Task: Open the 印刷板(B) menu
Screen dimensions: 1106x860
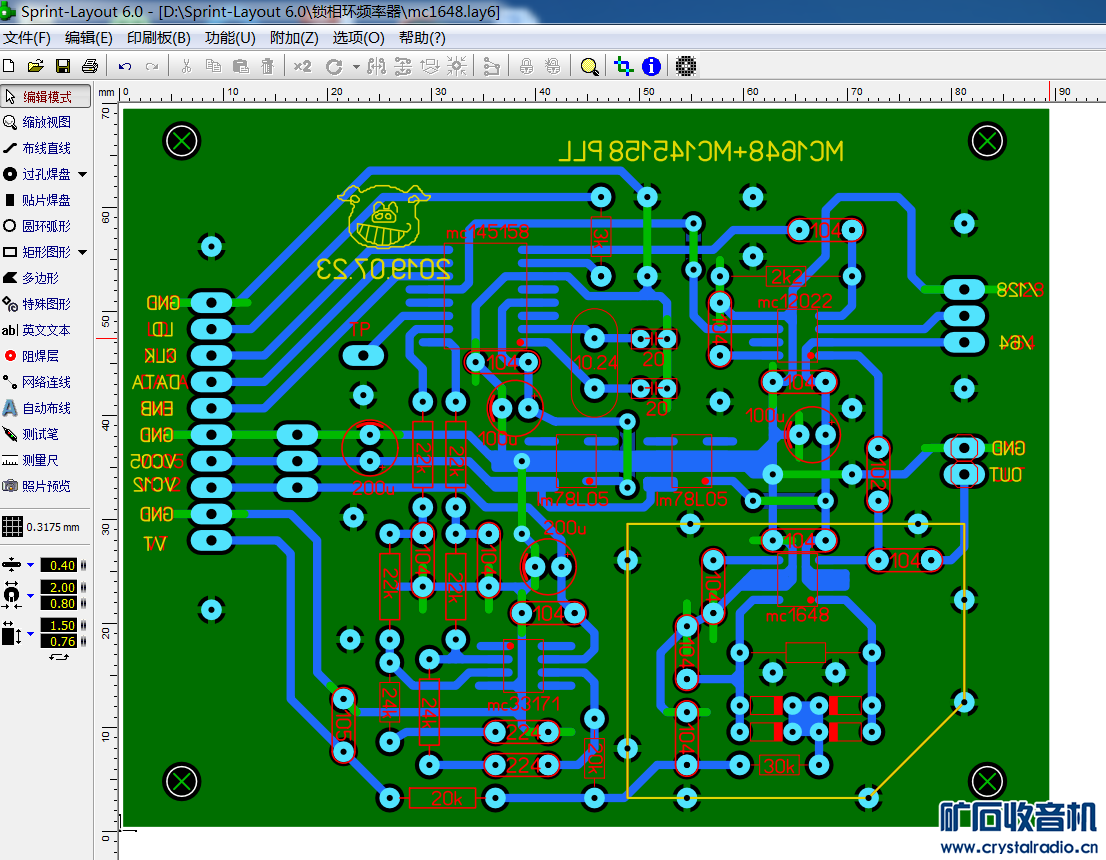Action: point(159,38)
